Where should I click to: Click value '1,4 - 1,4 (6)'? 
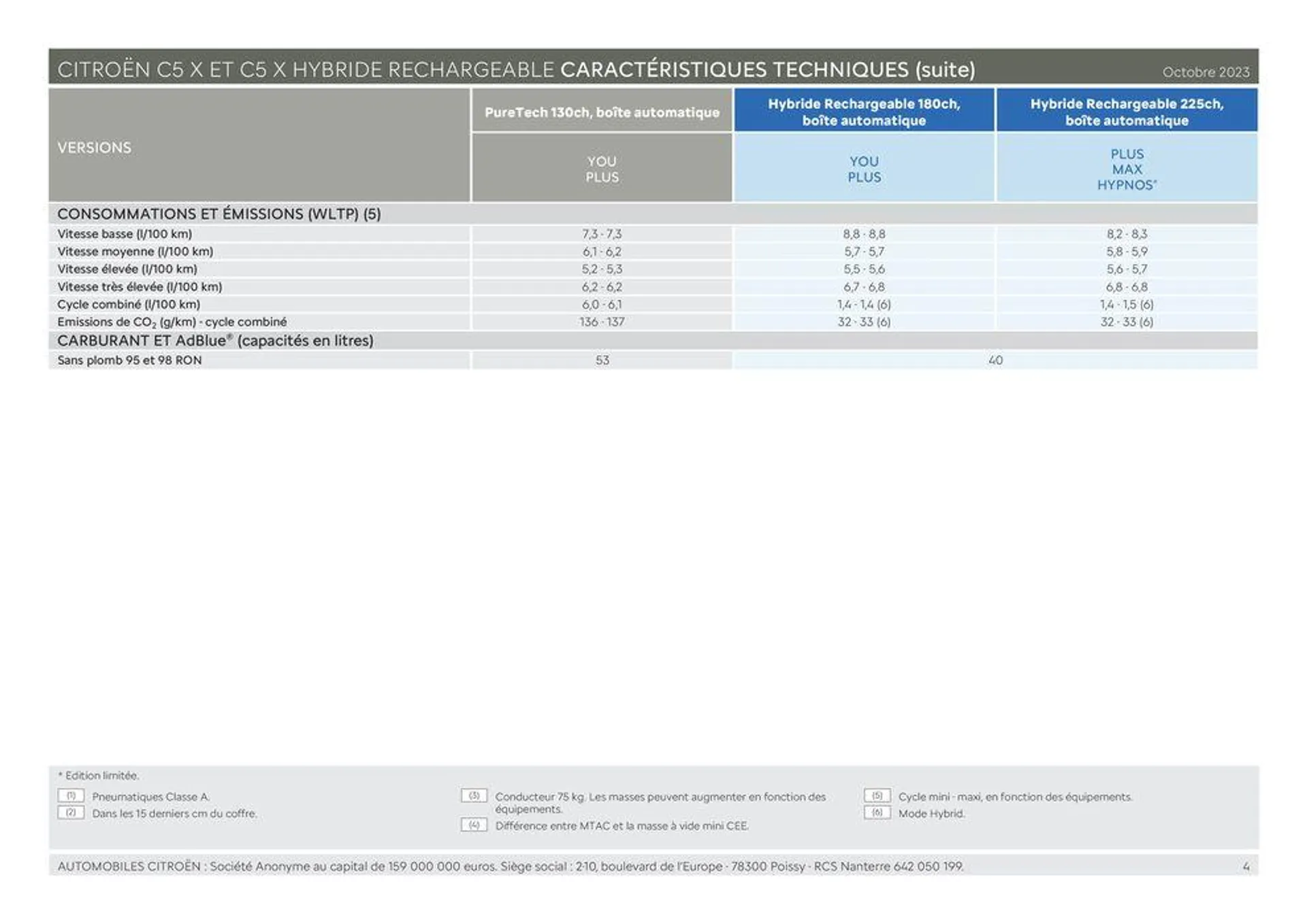864,305
